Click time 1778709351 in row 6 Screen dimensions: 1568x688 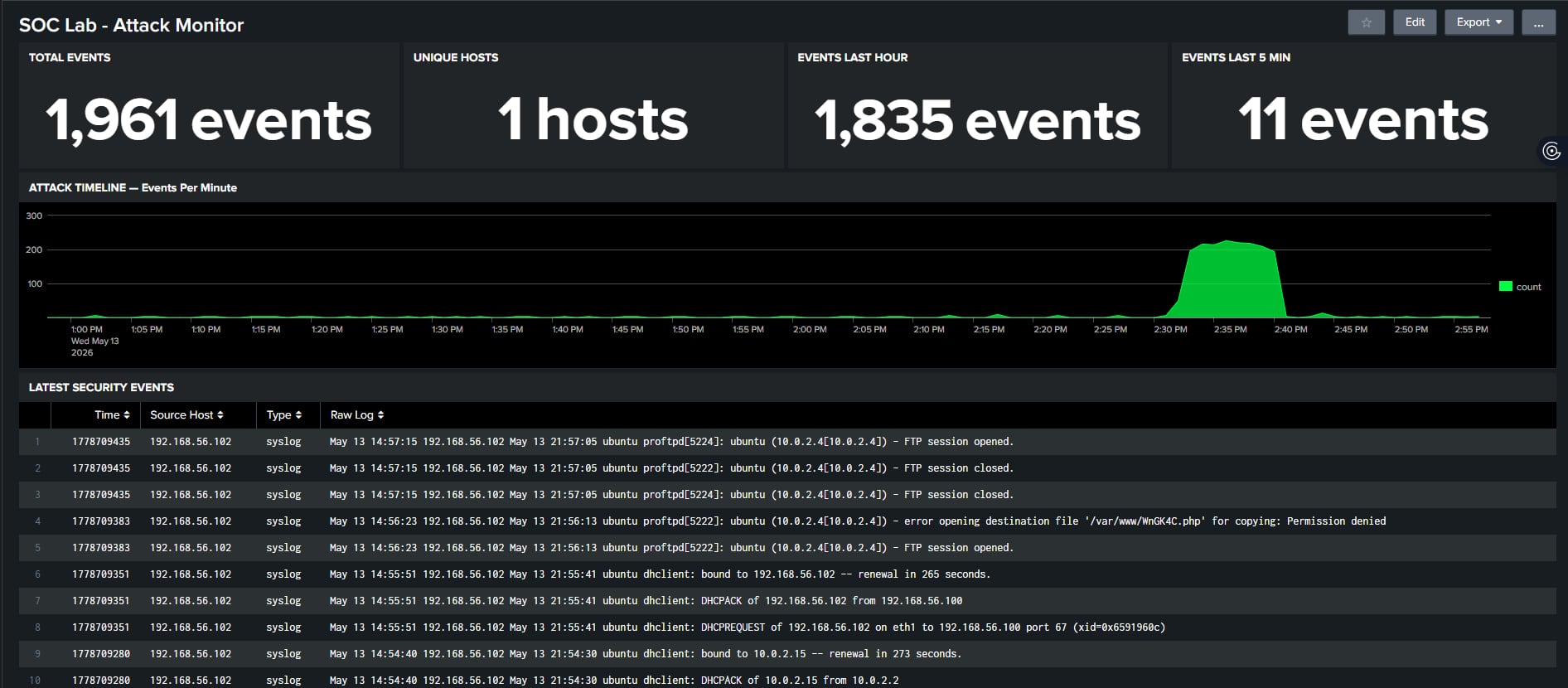pos(101,574)
